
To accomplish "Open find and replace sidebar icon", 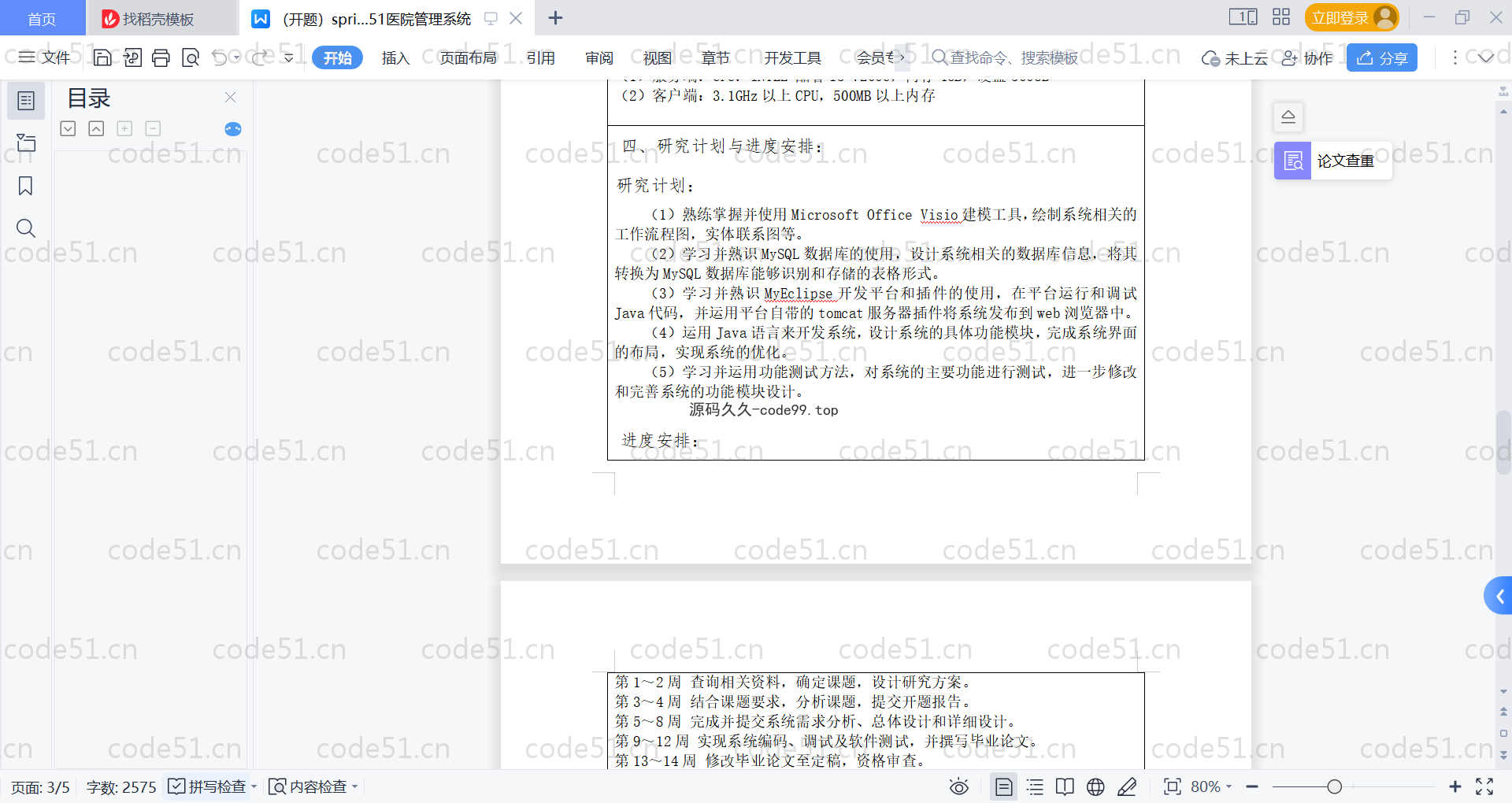I will tap(26, 228).
